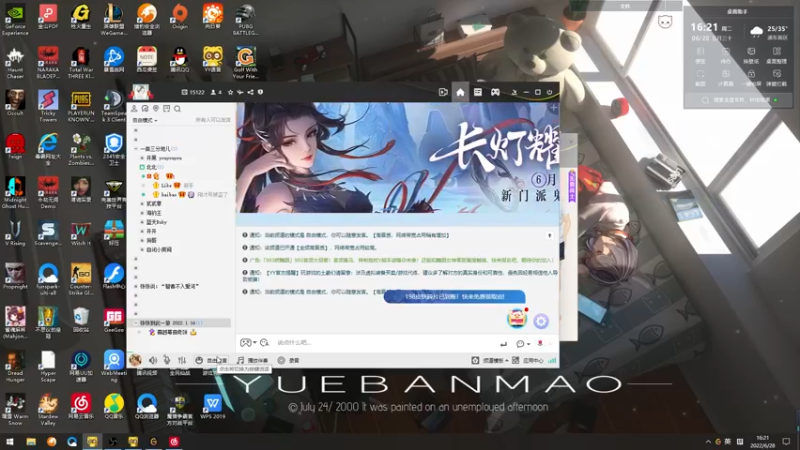Open GeForce Experience desktop icon
800x450 pixels.
[15, 20]
